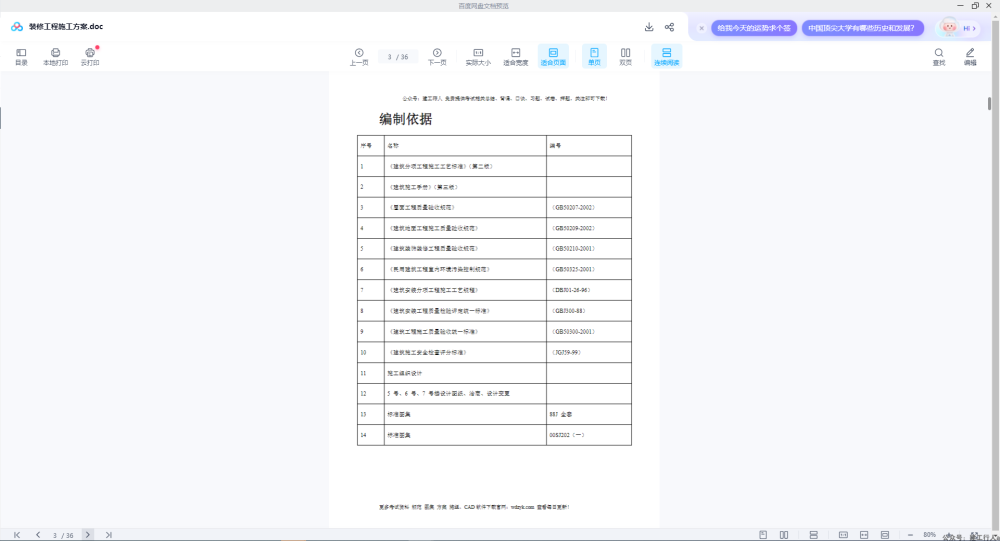The image size is (1000, 541).
Task: Click the vertical scrollbar thumb
Action: 989,103
